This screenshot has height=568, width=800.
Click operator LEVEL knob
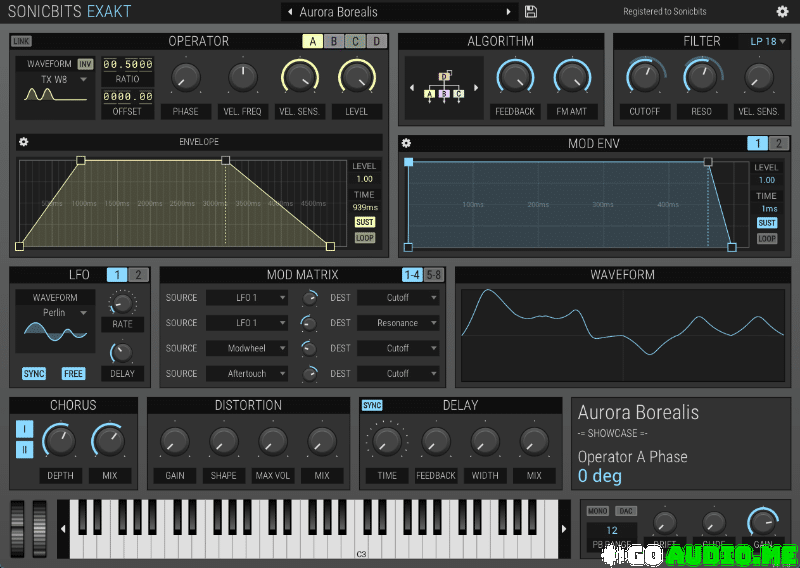pyautogui.click(x=357, y=78)
